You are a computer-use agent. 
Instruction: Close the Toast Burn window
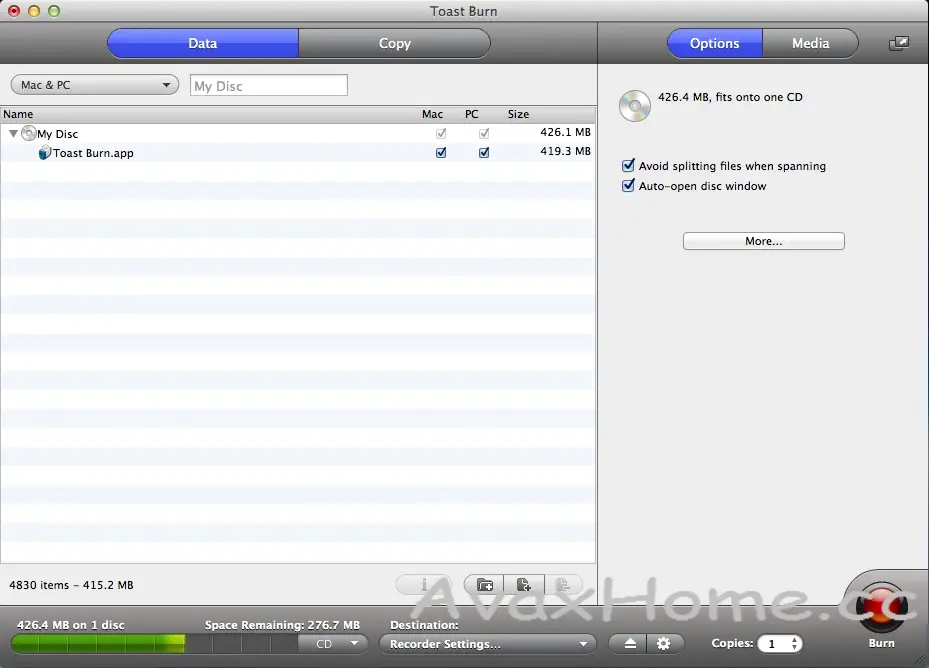[14, 11]
